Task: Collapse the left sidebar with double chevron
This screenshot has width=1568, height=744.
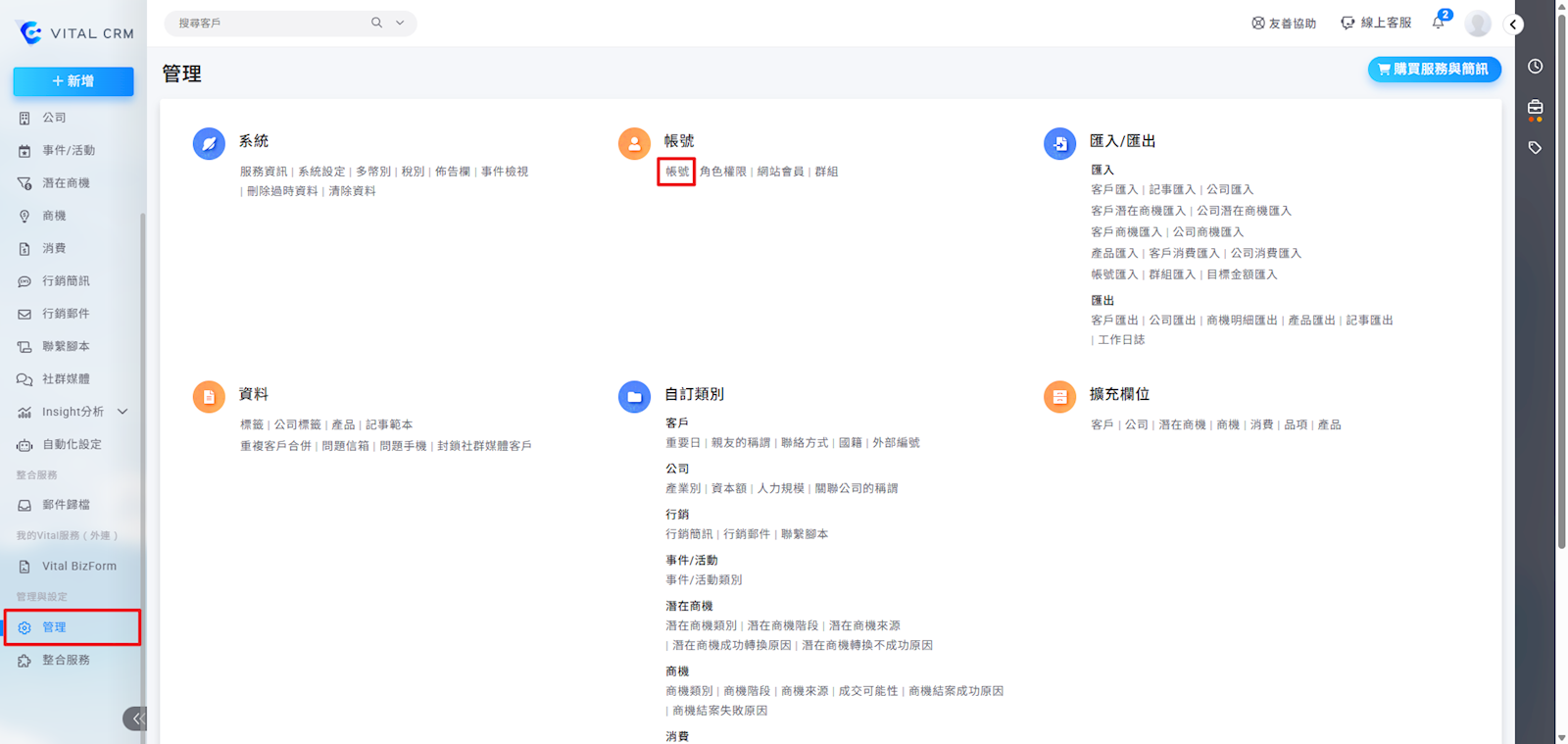Action: (x=136, y=719)
